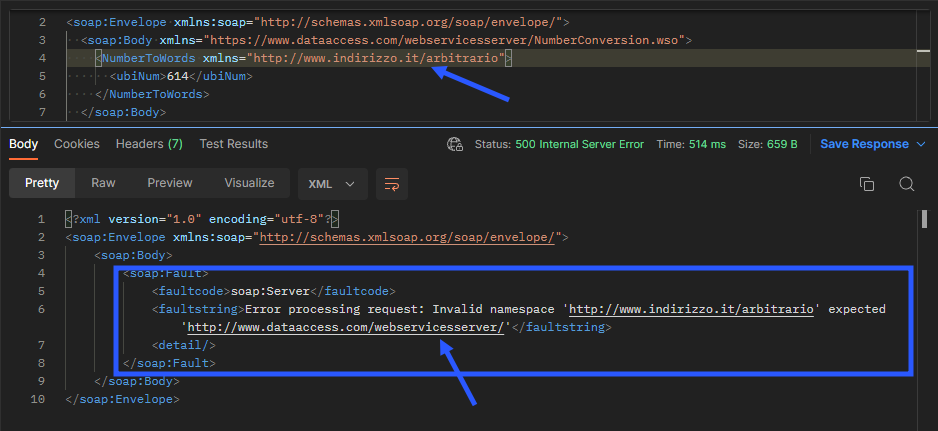The width and height of the screenshot is (938, 431).
Task: Enable the Visualize response view
Action: pos(249,183)
